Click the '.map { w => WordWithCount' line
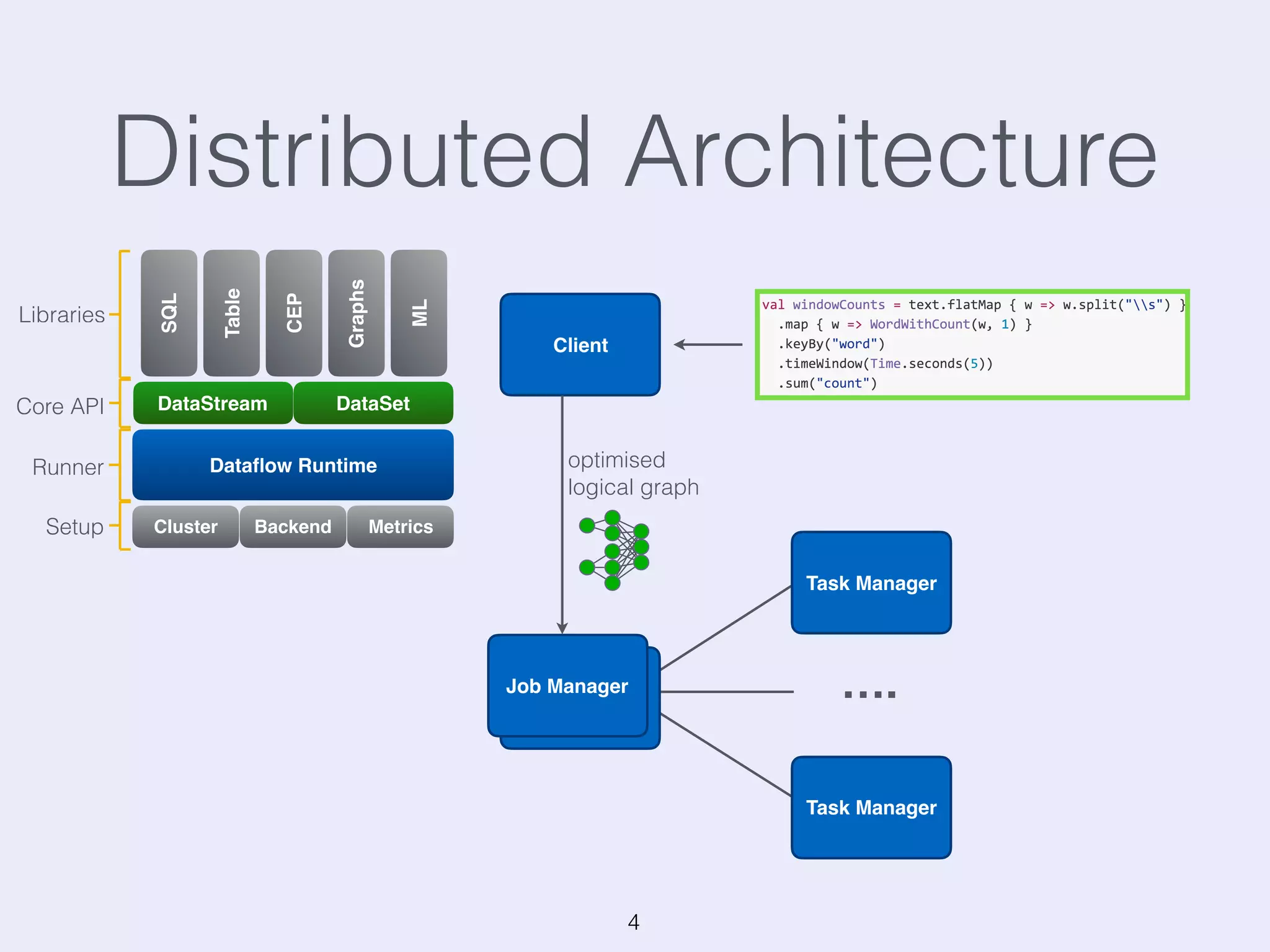 tap(905, 325)
